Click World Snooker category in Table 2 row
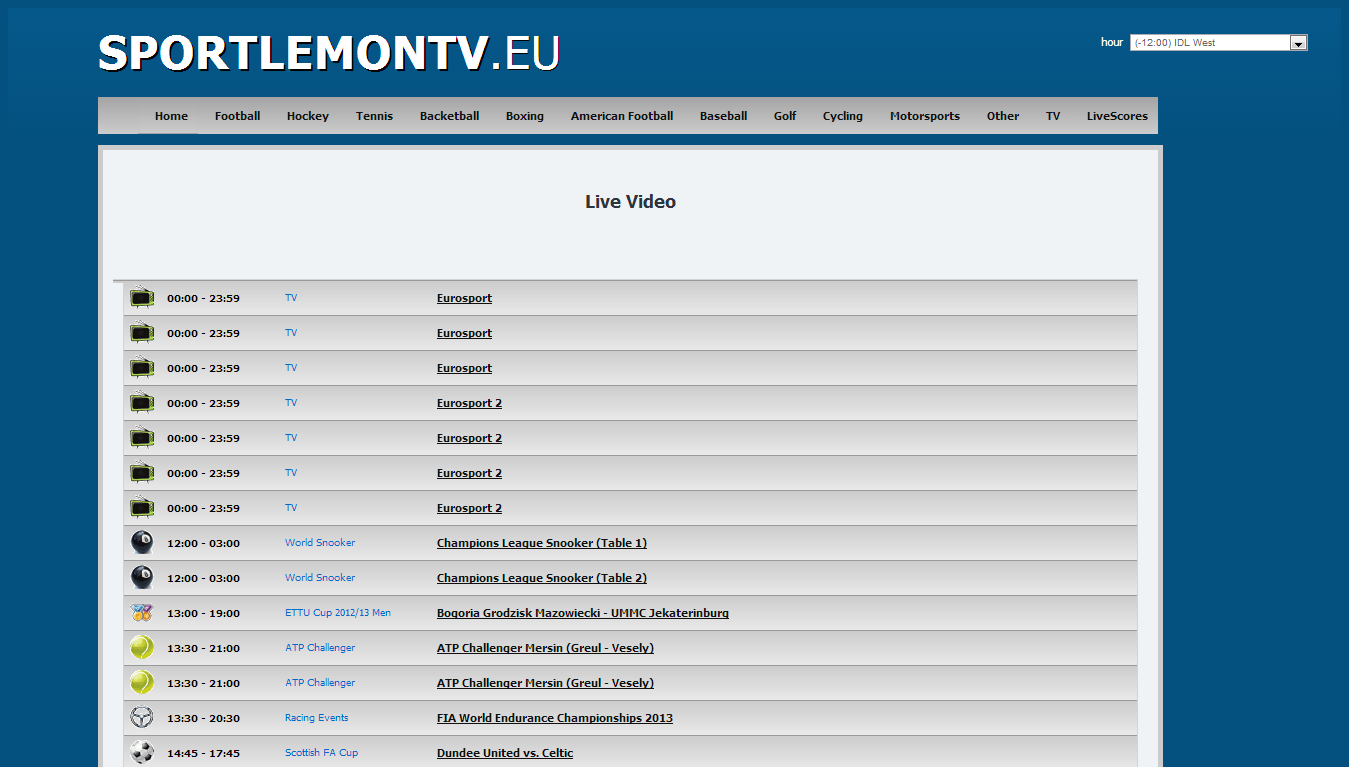Screen dimensions: 1349x767 tap(320, 578)
